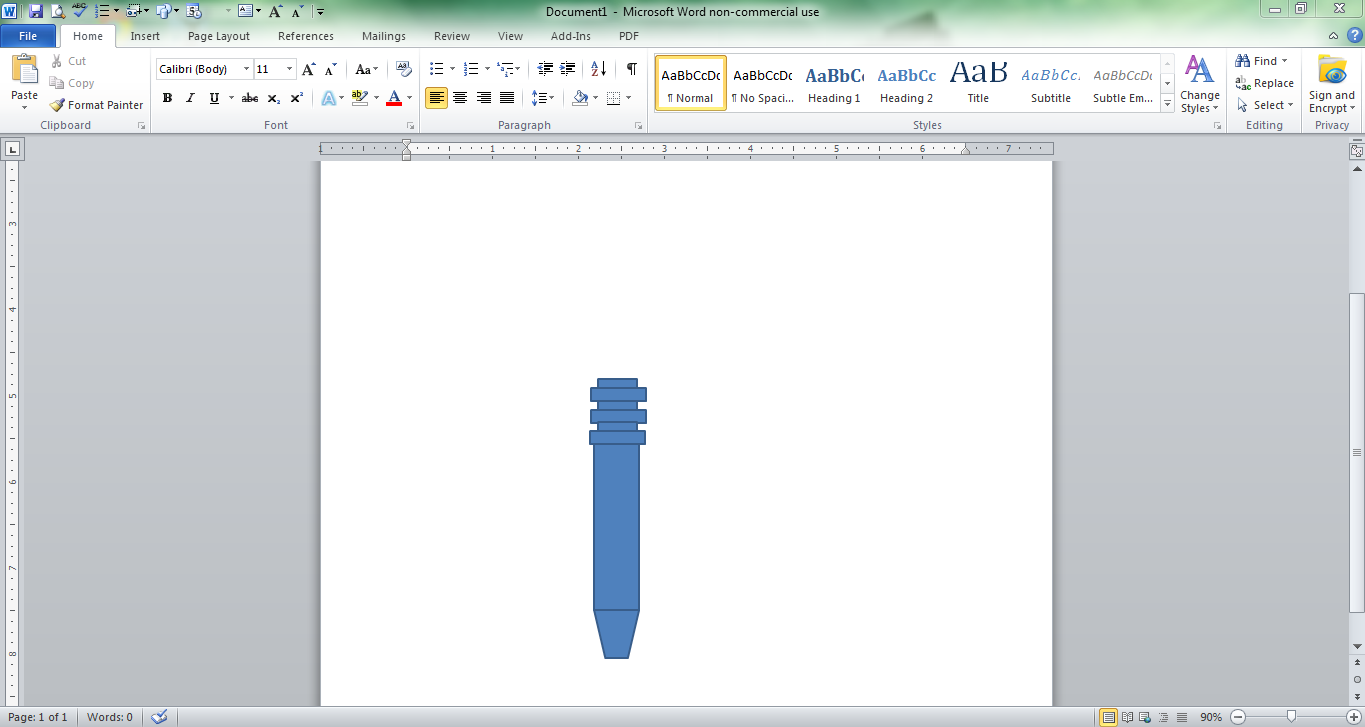Select Center alignment

pyautogui.click(x=460, y=98)
